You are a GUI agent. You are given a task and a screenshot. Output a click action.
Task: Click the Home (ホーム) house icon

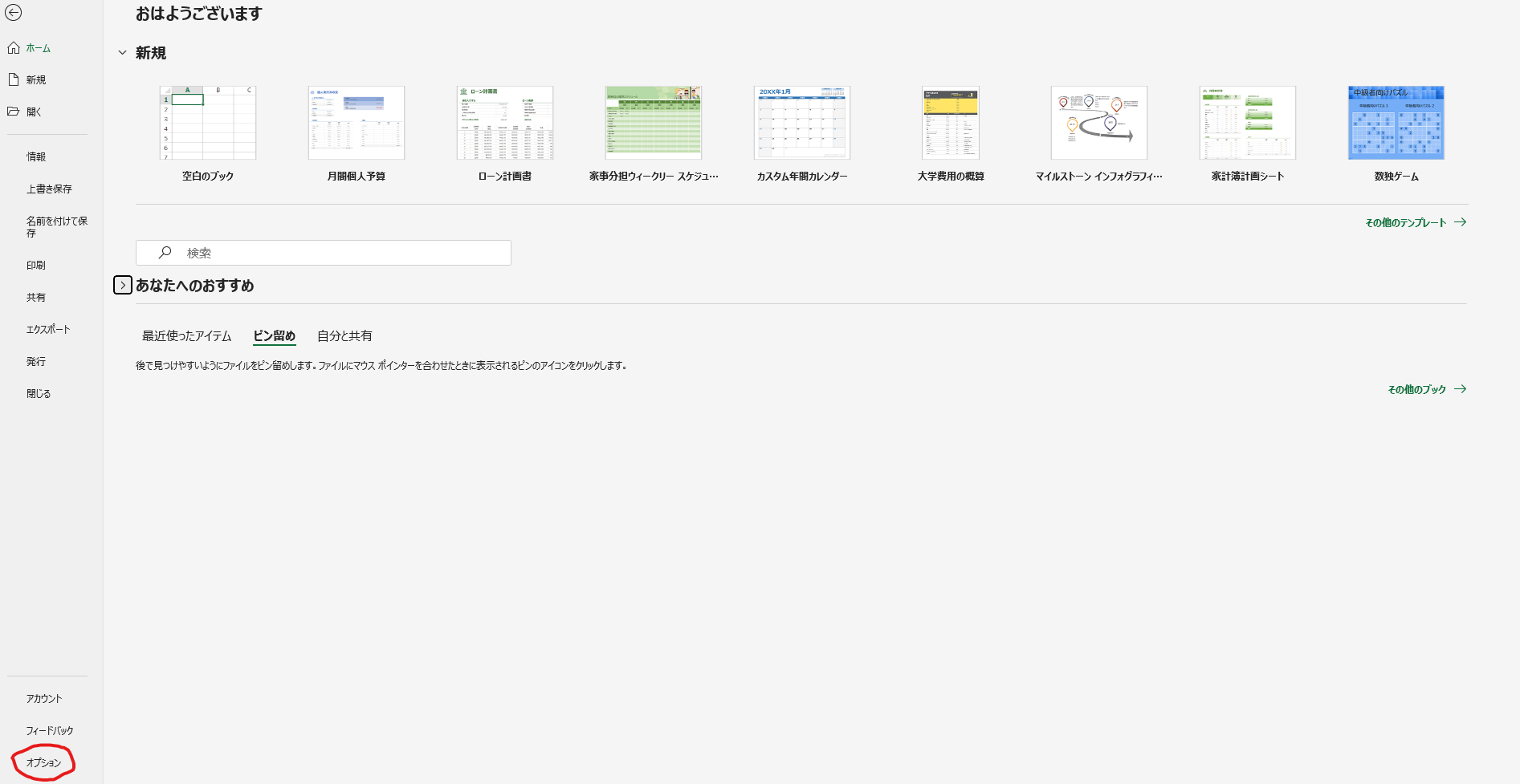click(x=14, y=48)
